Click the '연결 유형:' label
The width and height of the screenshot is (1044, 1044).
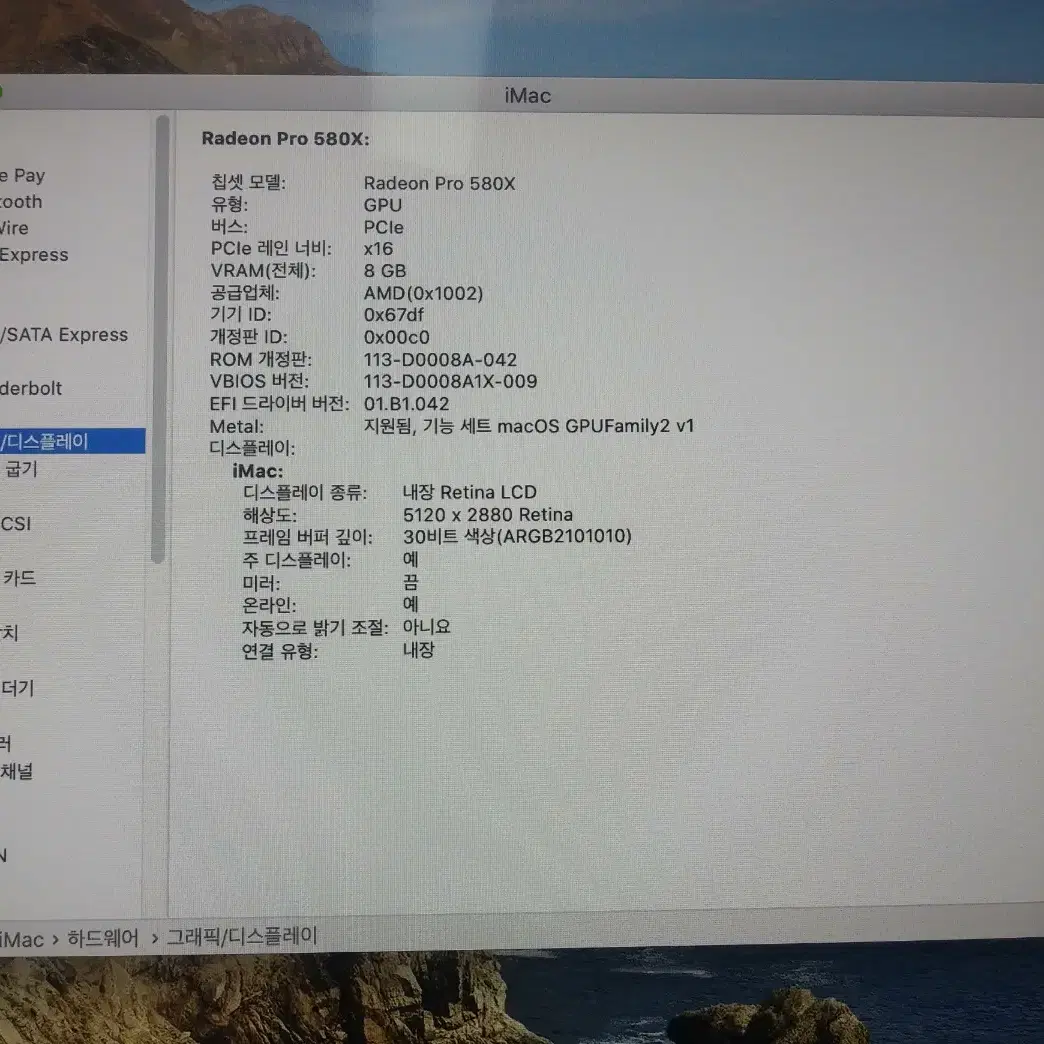tap(280, 651)
